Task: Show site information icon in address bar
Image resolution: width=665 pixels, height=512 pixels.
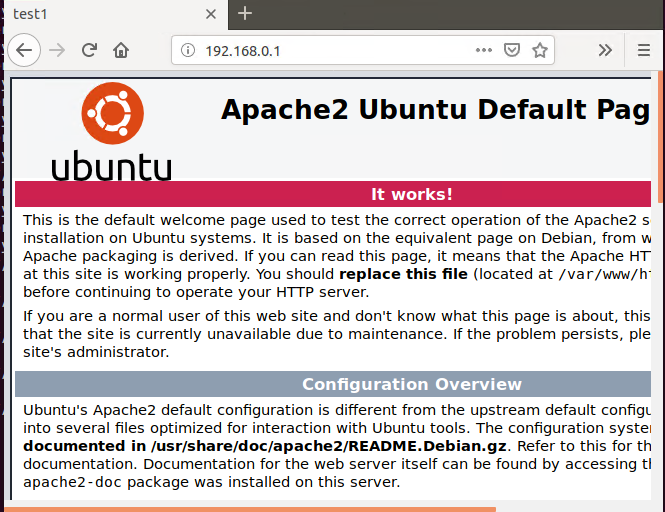Action: pos(187,50)
